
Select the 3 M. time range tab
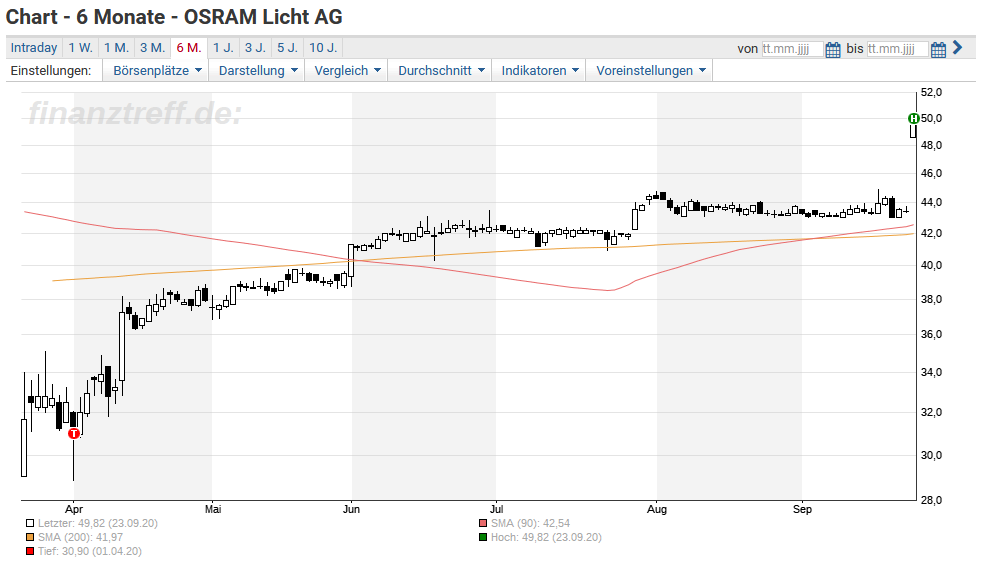pyautogui.click(x=152, y=48)
